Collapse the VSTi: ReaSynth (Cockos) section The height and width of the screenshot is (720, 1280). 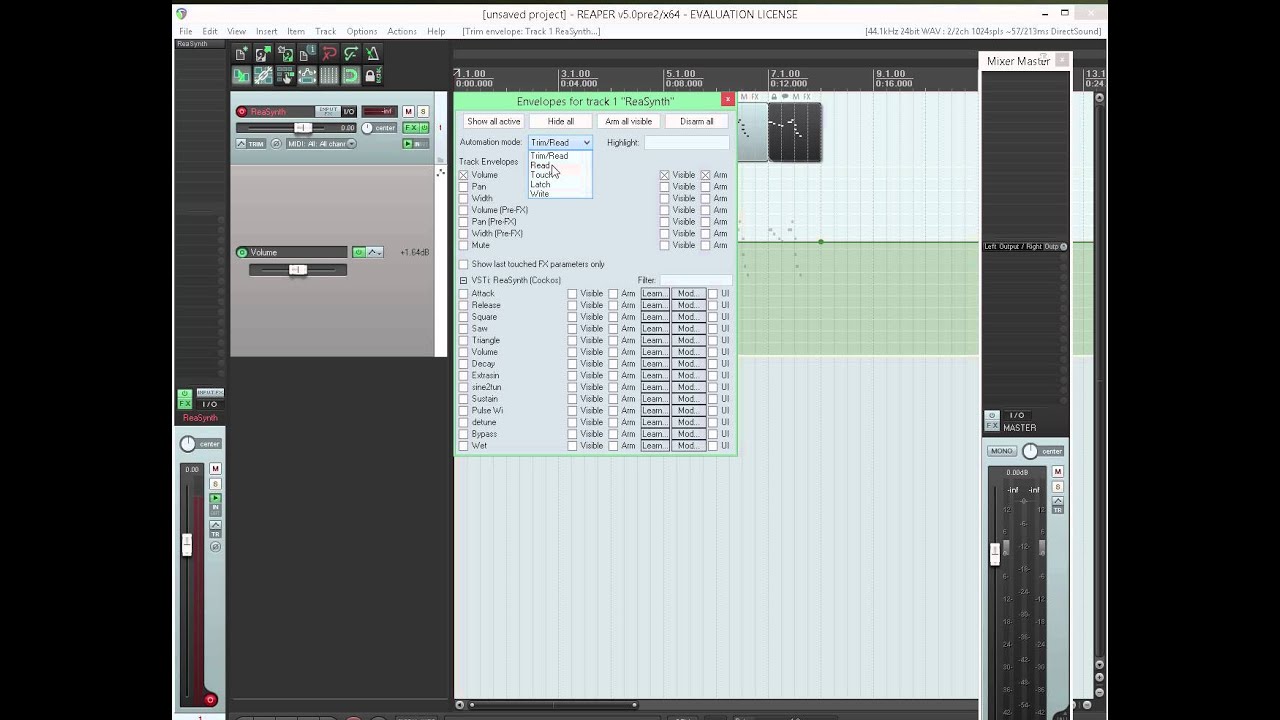point(463,280)
